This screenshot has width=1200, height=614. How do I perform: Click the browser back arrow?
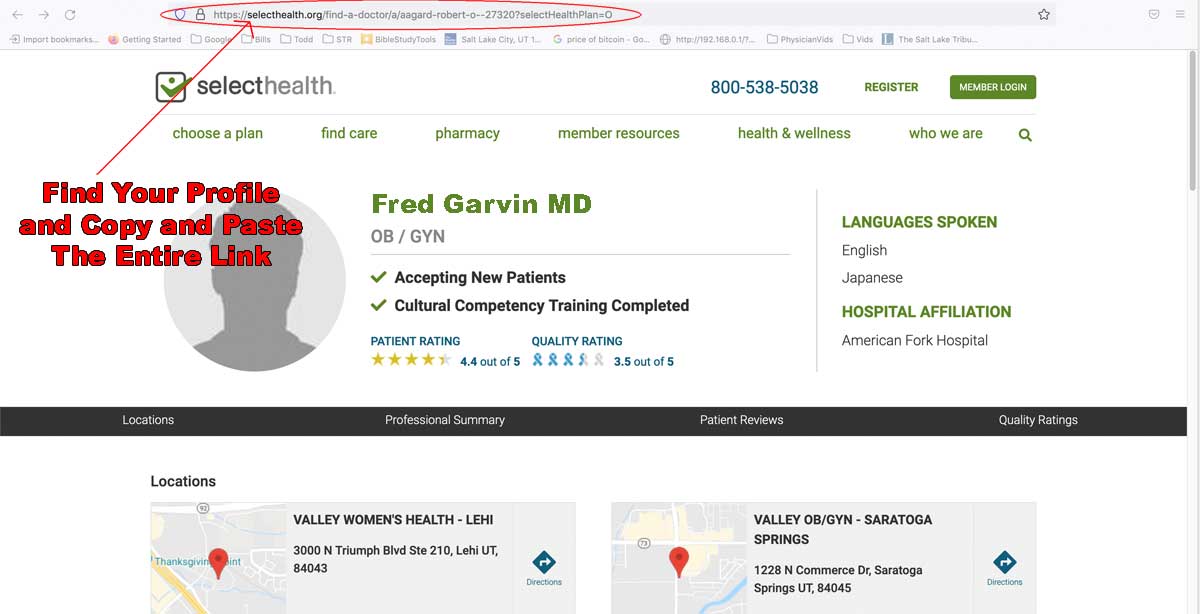[x=18, y=15]
